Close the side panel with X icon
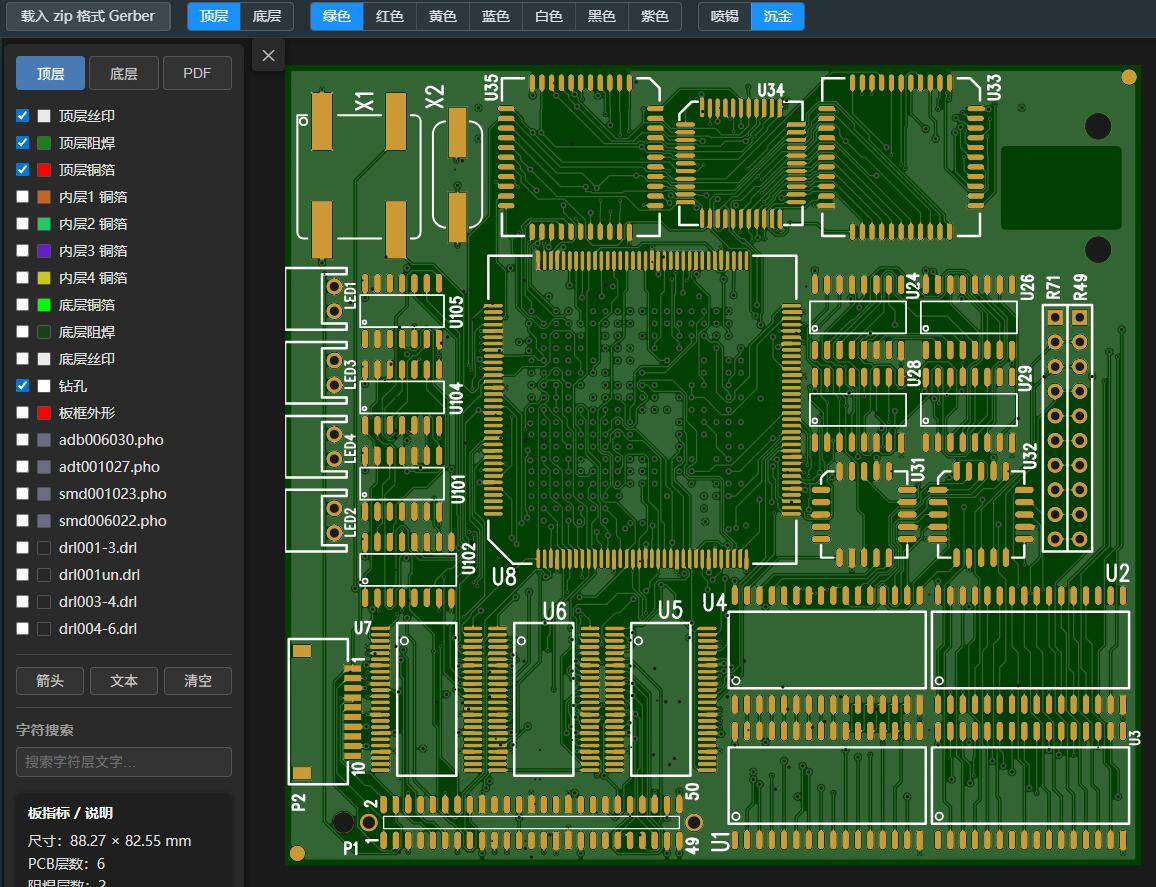 click(268, 56)
